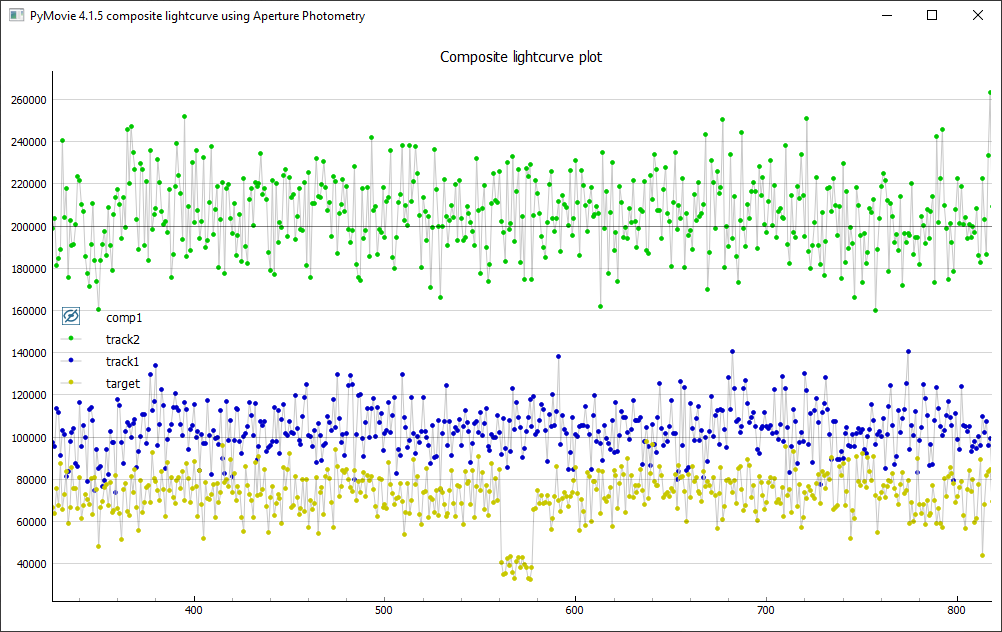1002x632 pixels.
Task: Select the track1 legend label
Action: [x=123, y=362]
